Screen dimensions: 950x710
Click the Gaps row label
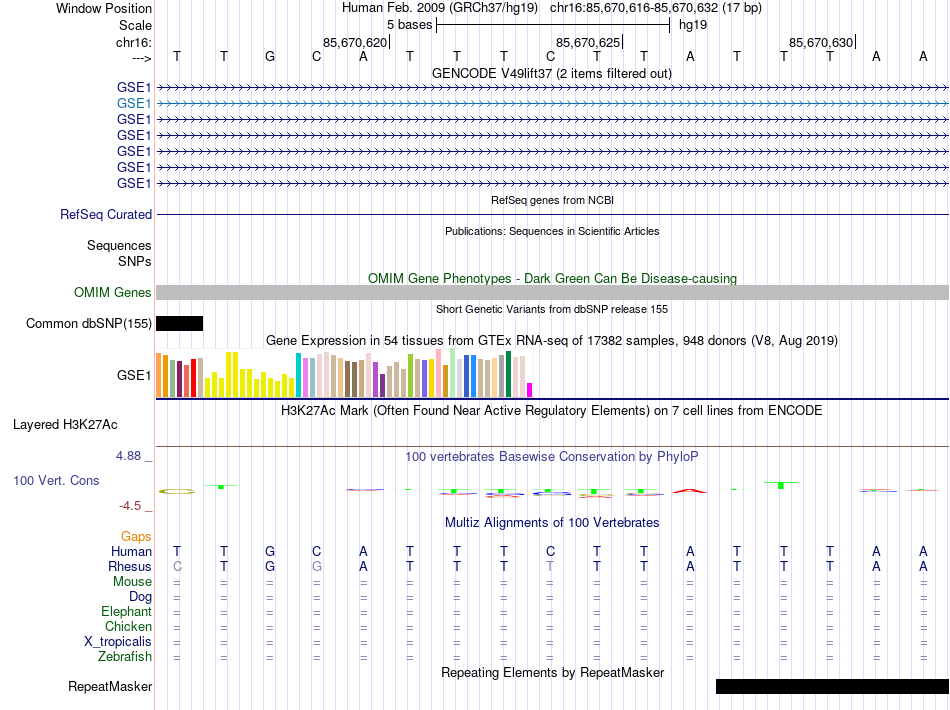(x=136, y=537)
